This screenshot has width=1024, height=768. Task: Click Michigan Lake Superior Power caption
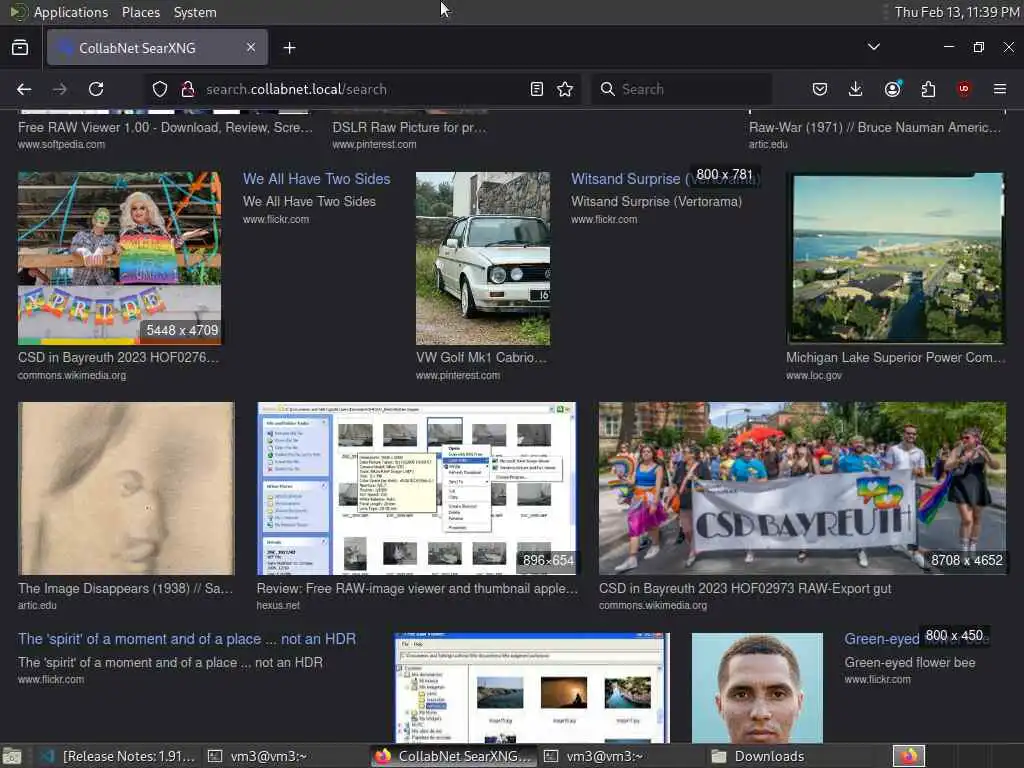895,357
